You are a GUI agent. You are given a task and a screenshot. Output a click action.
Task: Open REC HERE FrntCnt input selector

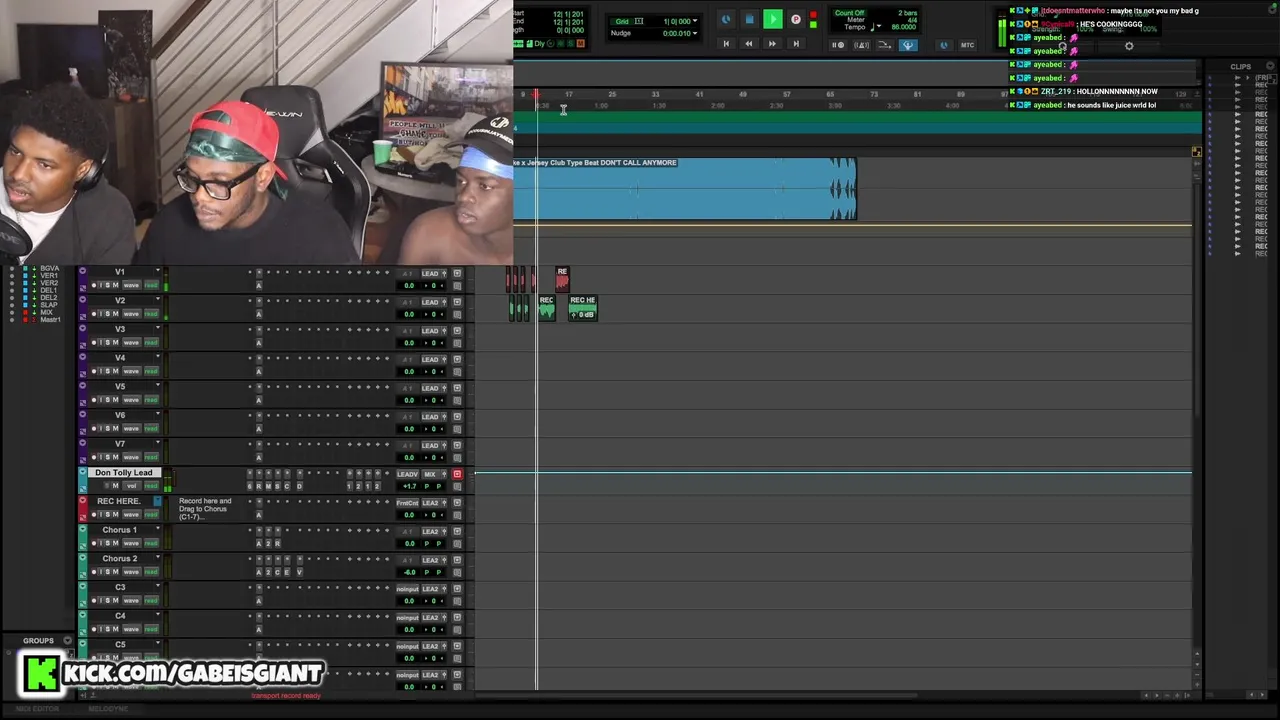407,503
